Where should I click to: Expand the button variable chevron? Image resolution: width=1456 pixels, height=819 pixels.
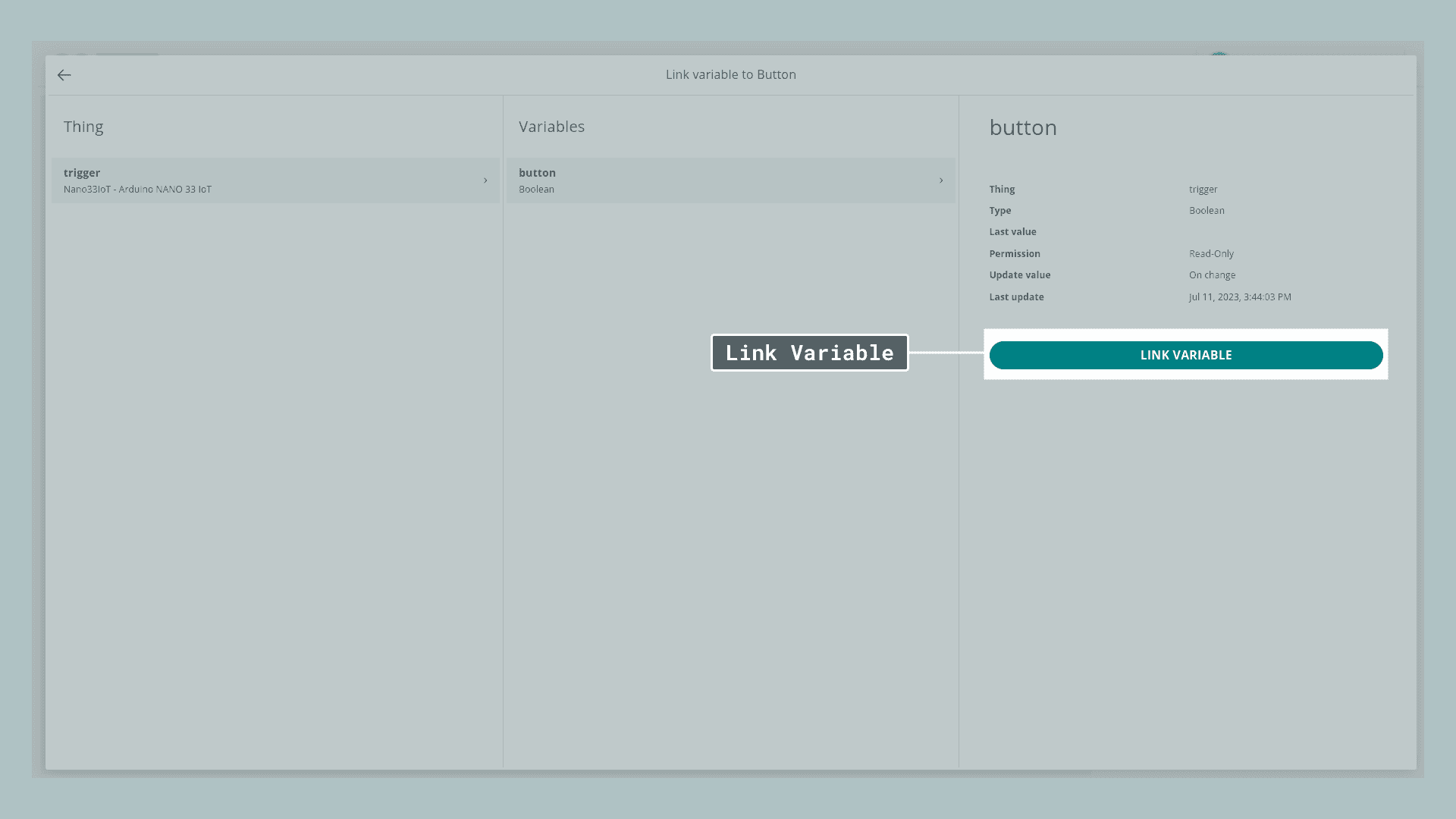point(941,180)
